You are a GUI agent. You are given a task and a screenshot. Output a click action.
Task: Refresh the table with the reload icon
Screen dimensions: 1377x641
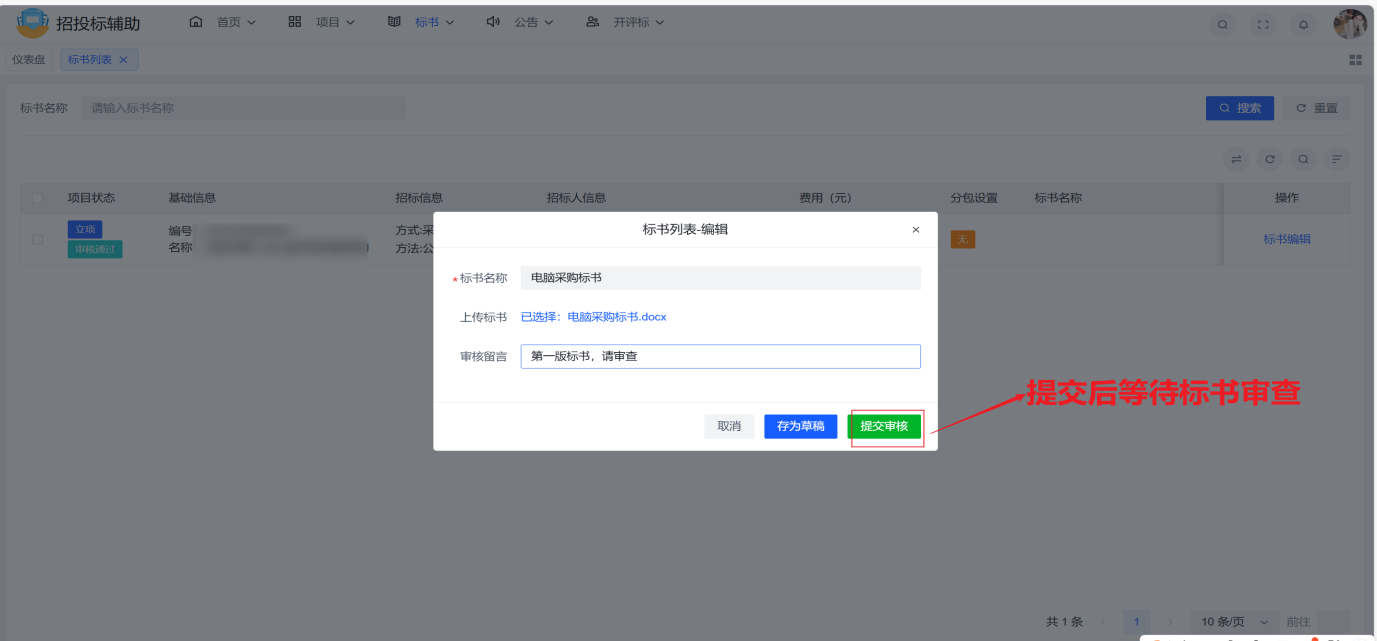(1270, 158)
